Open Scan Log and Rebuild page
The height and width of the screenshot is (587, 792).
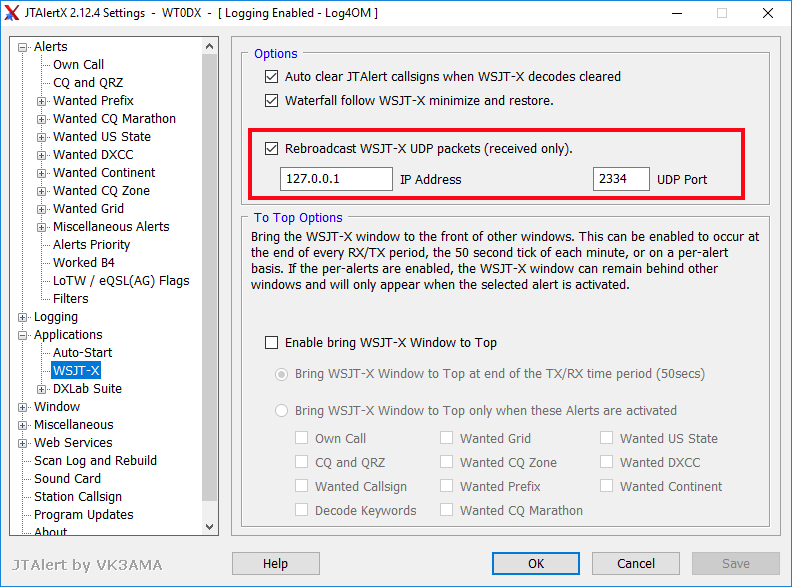pos(95,461)
